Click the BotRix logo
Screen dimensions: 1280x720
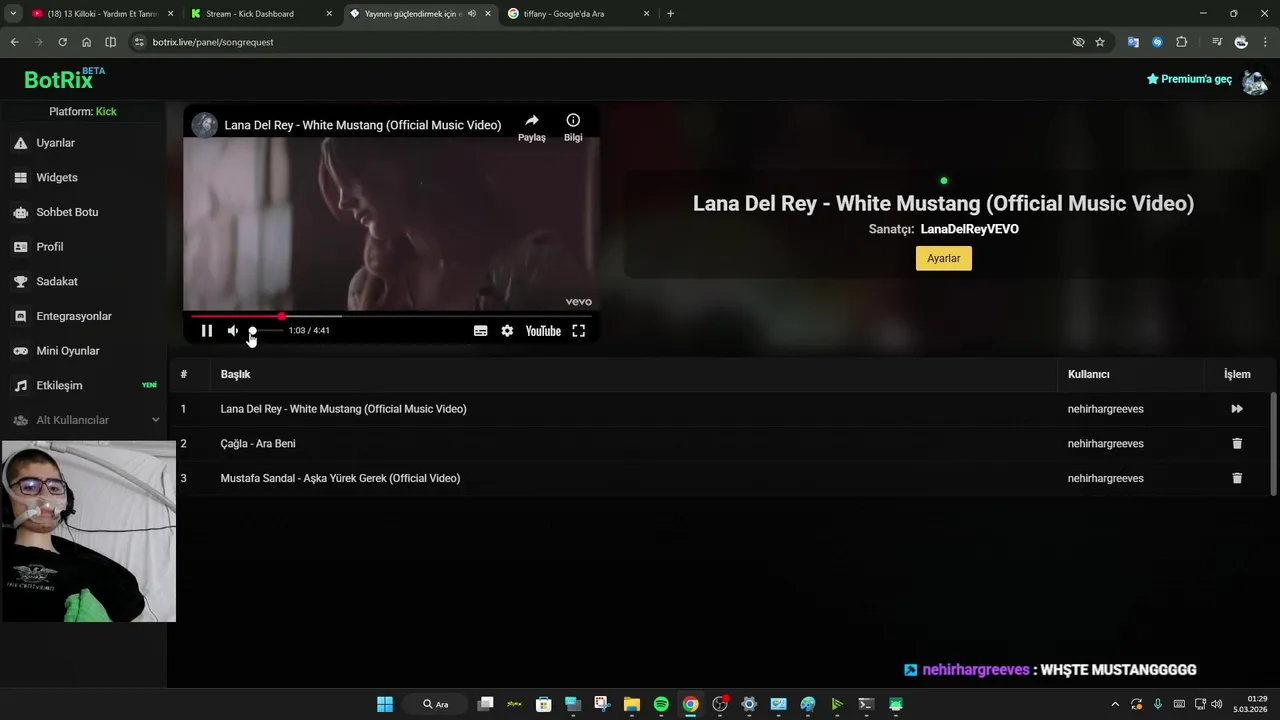[x=63, y=79]
